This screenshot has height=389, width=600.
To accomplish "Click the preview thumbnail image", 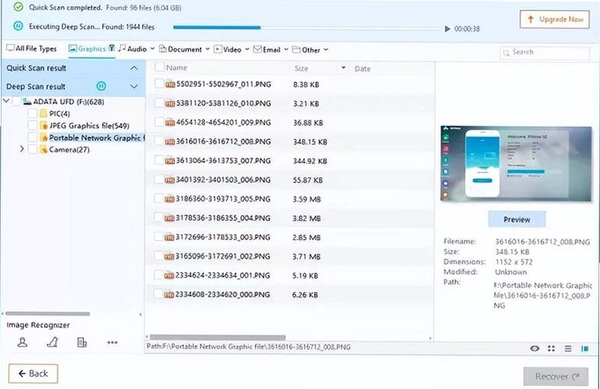I will (x=516, y=163).
